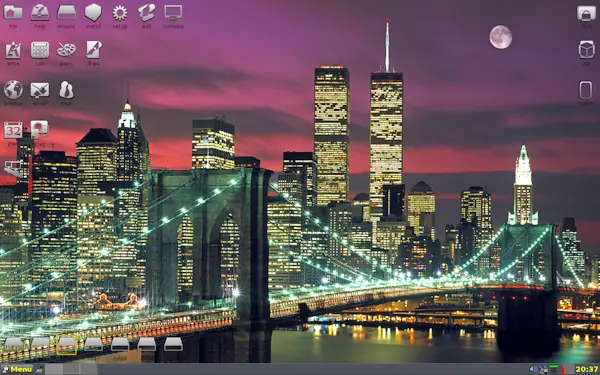
Task: Open the install shield icon
Action: [93, 13]
